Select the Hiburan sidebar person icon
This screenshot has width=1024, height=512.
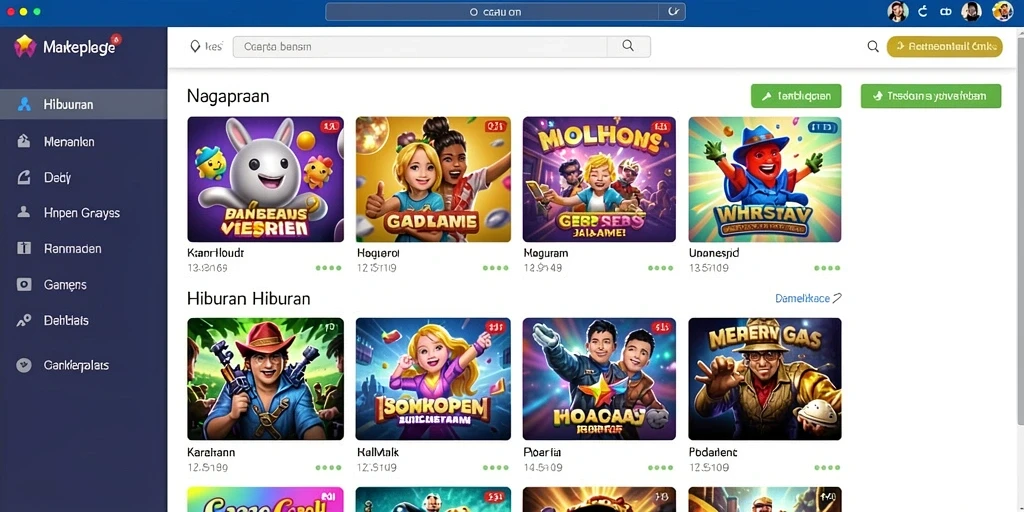24,104
